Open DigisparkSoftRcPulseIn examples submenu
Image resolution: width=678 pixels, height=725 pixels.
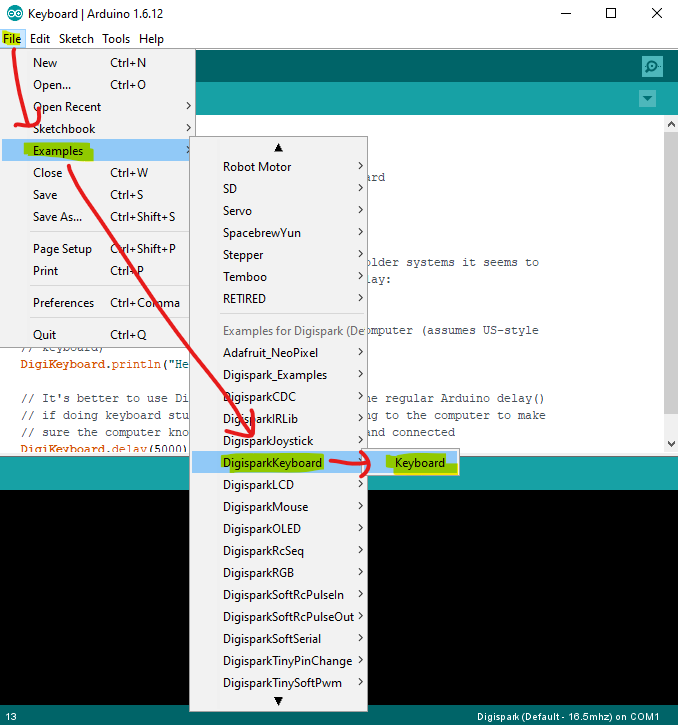coord(279,595)
